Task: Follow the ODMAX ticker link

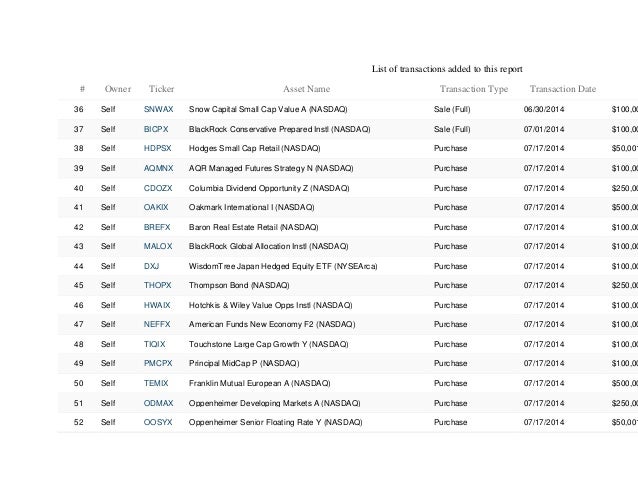Action: [158, 403]
